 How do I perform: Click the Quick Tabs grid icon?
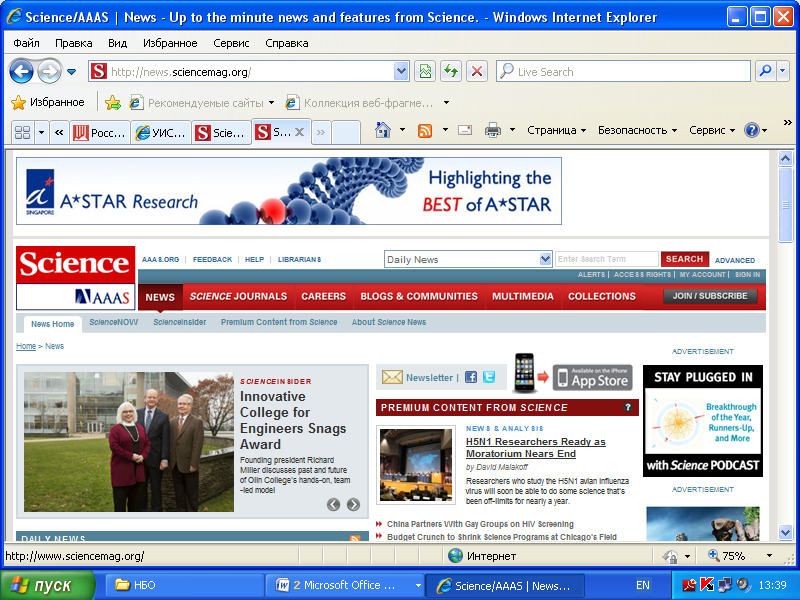[x=22, y=133]
